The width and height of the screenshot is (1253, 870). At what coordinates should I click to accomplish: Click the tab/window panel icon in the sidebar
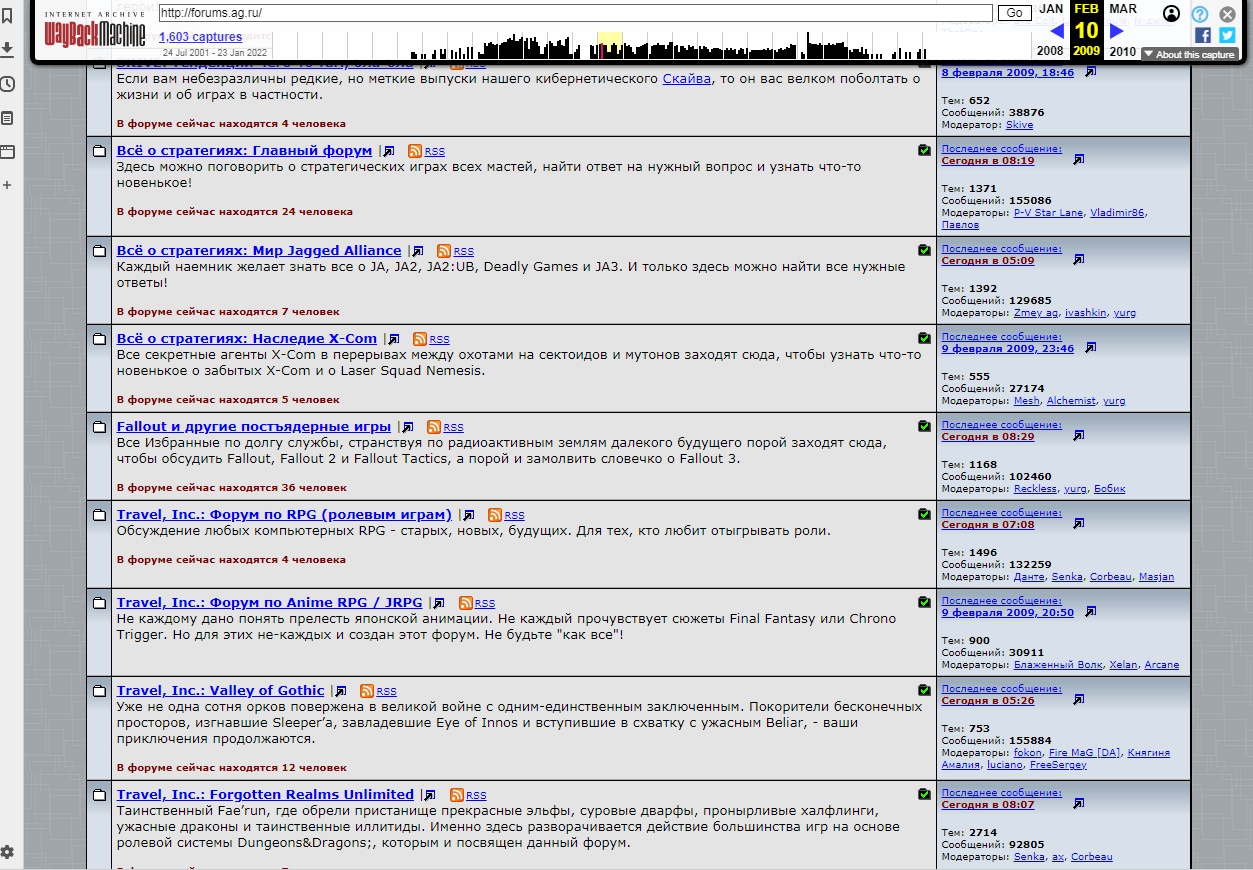(7, 152)
